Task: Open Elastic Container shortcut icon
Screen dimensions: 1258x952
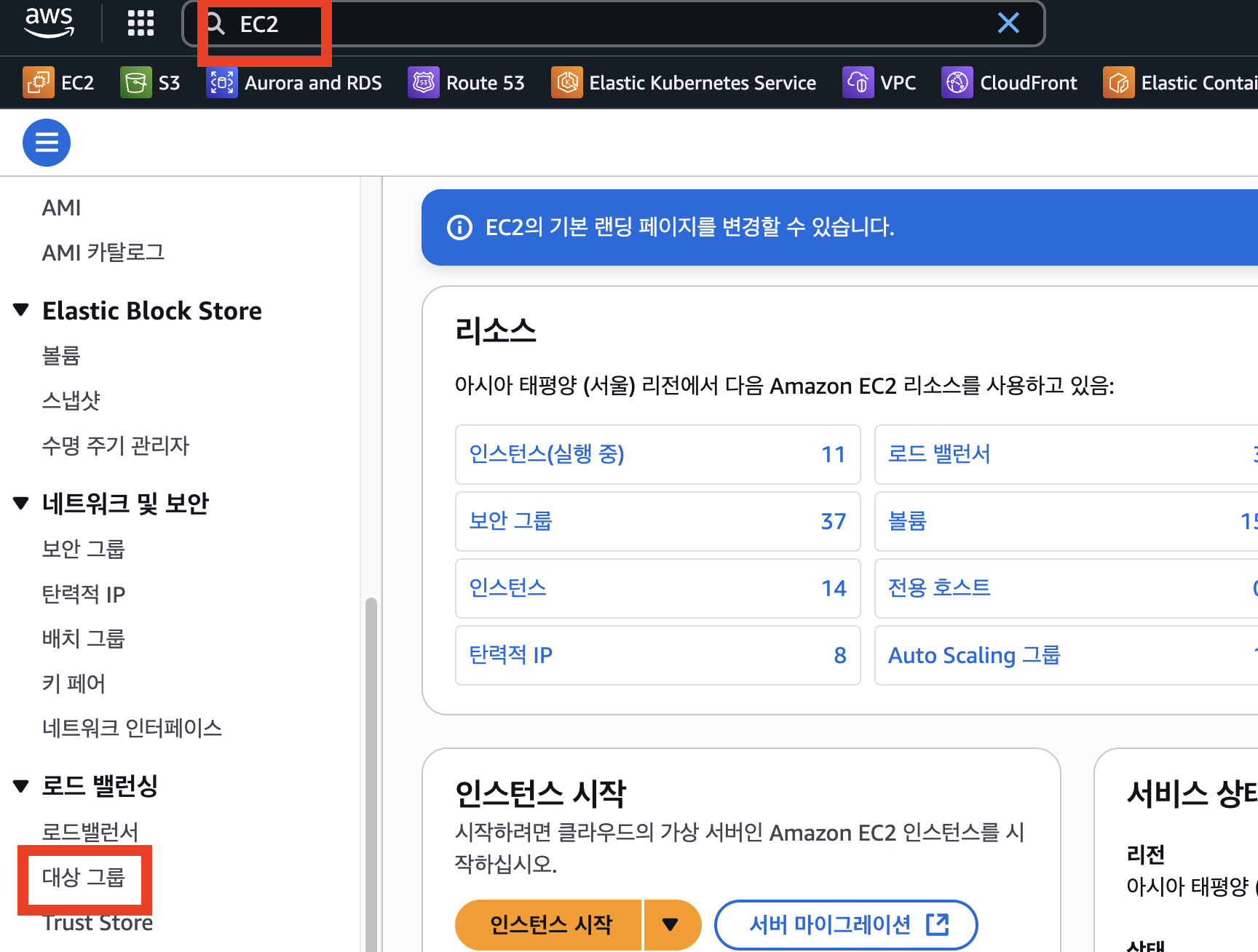Action: (x=1118, y=83)
